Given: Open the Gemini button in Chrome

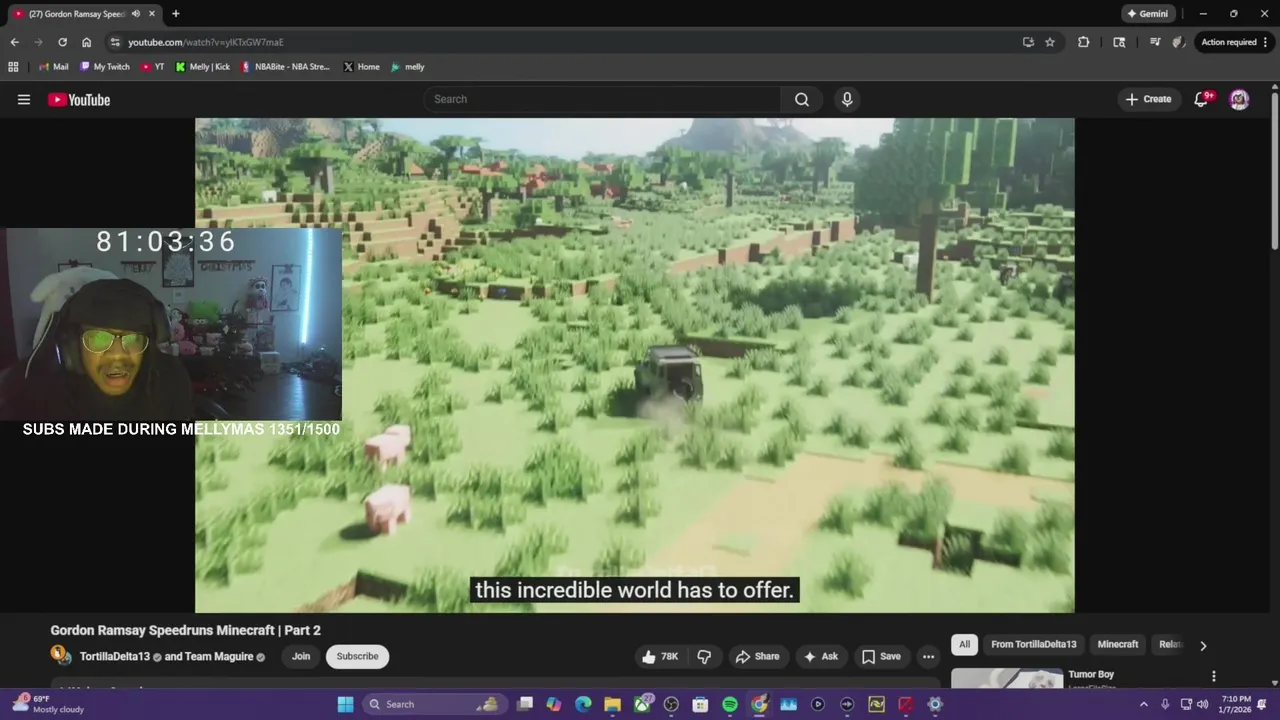Looking at the screenshot, I should coord(1147,14).
